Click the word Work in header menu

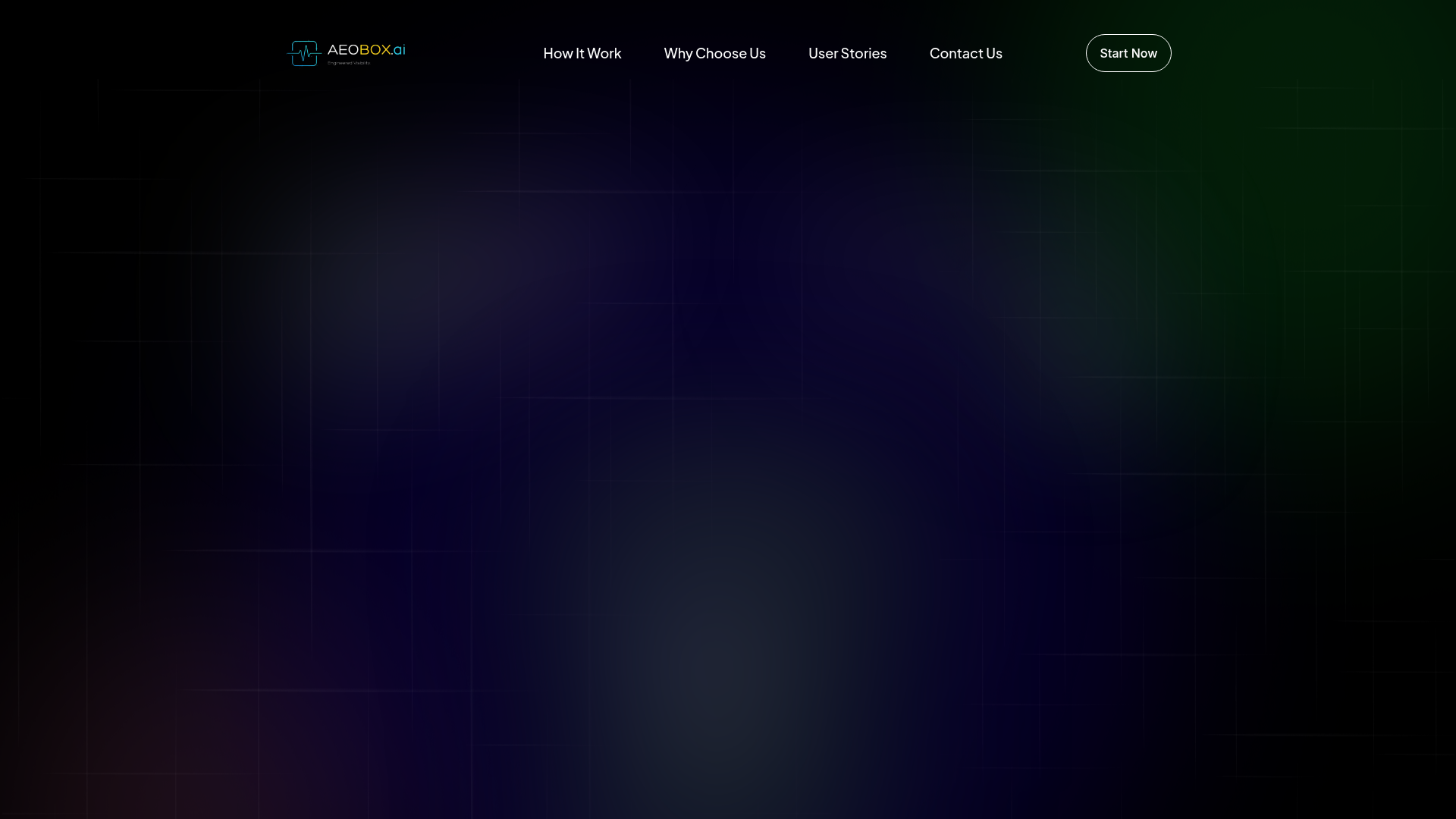[x=604, y=53]
